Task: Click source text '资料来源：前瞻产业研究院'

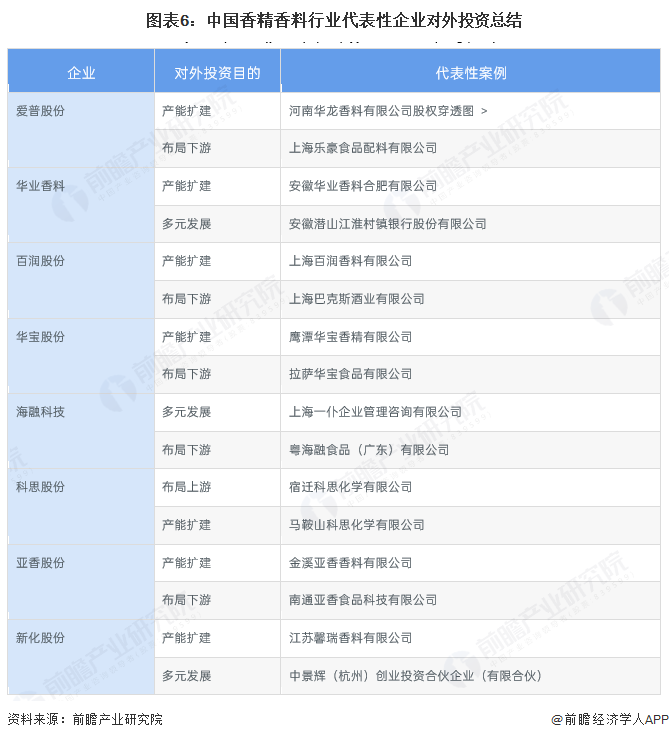Action: (x=85, y=719)
